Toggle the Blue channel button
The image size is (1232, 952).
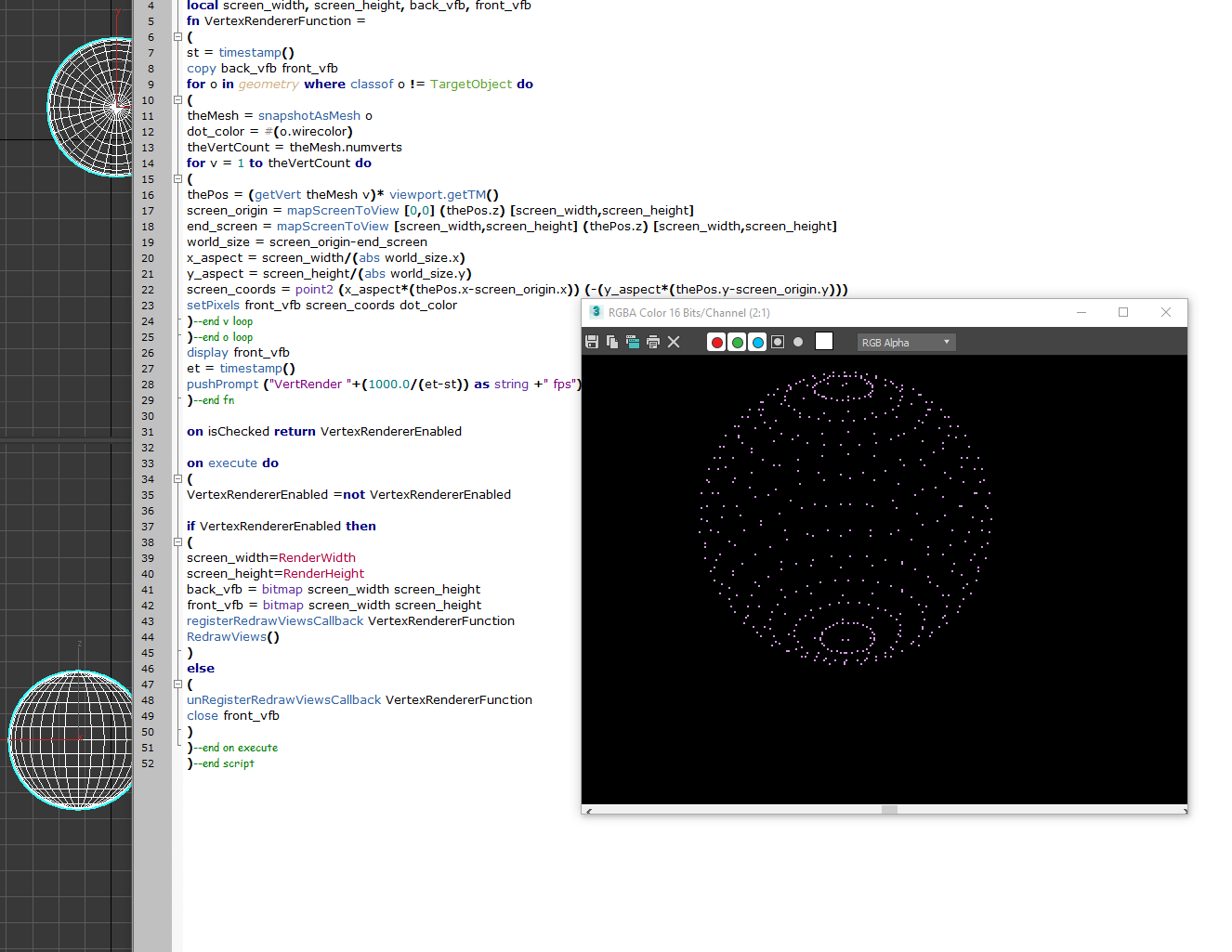point(757,342)
